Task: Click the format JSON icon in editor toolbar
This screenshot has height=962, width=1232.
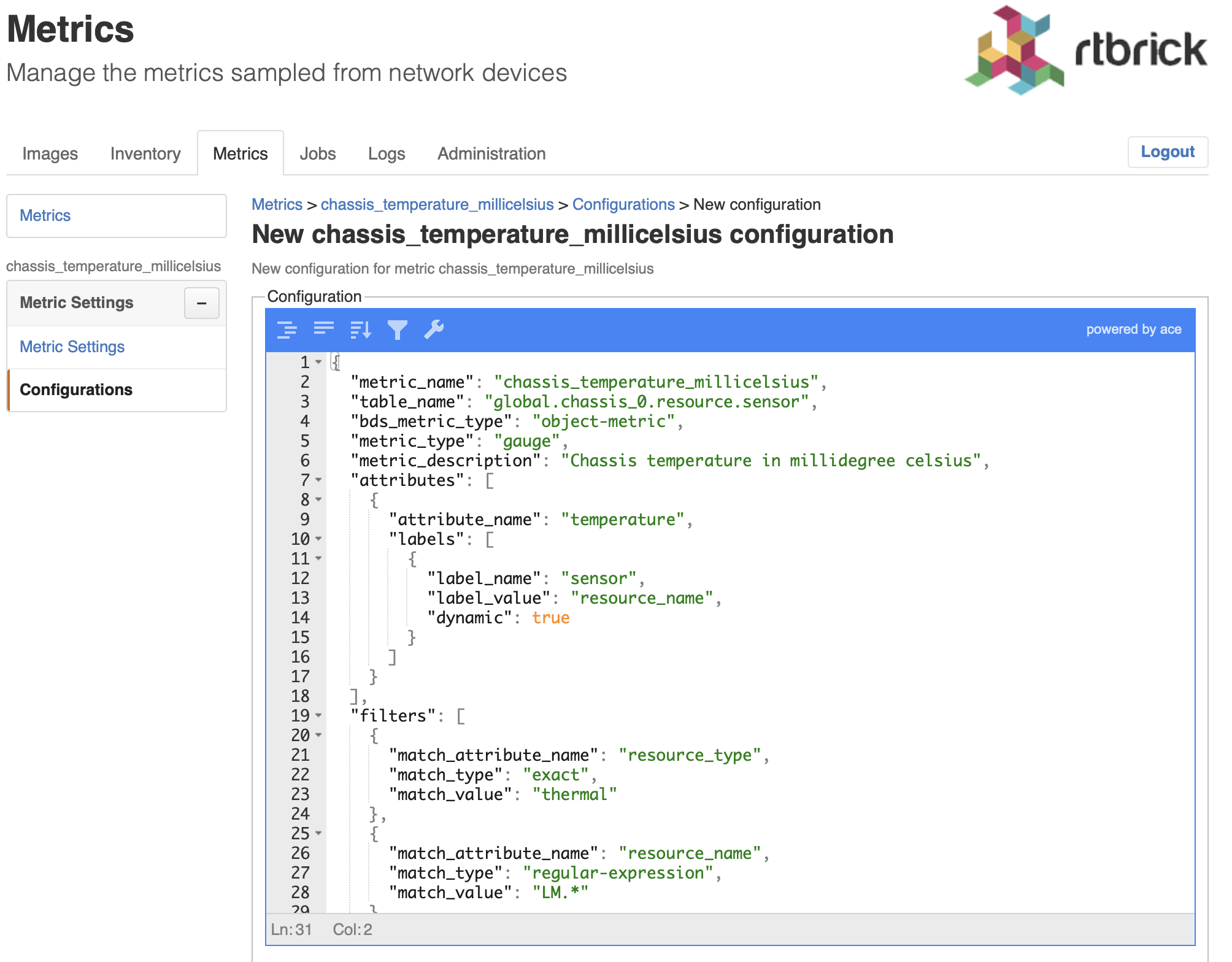Action: [287, 329]
